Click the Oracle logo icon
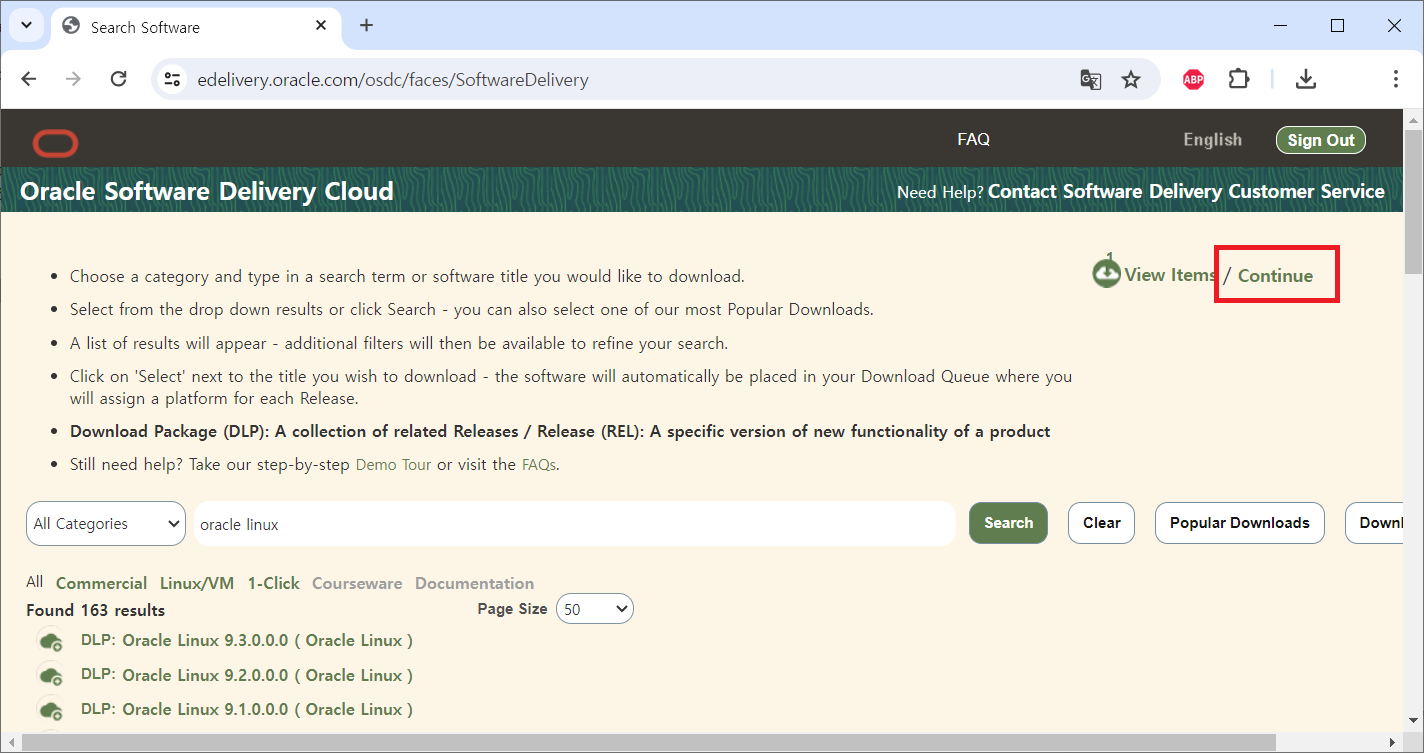Screen dimensions: 1424x753 coord(55,143)
